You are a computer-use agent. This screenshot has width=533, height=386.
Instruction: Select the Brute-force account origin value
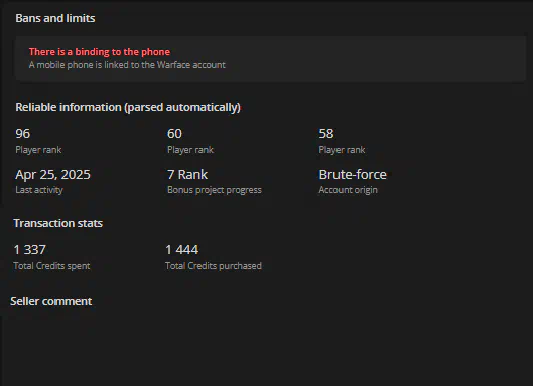pyautogui.click(x=353, y=175)
